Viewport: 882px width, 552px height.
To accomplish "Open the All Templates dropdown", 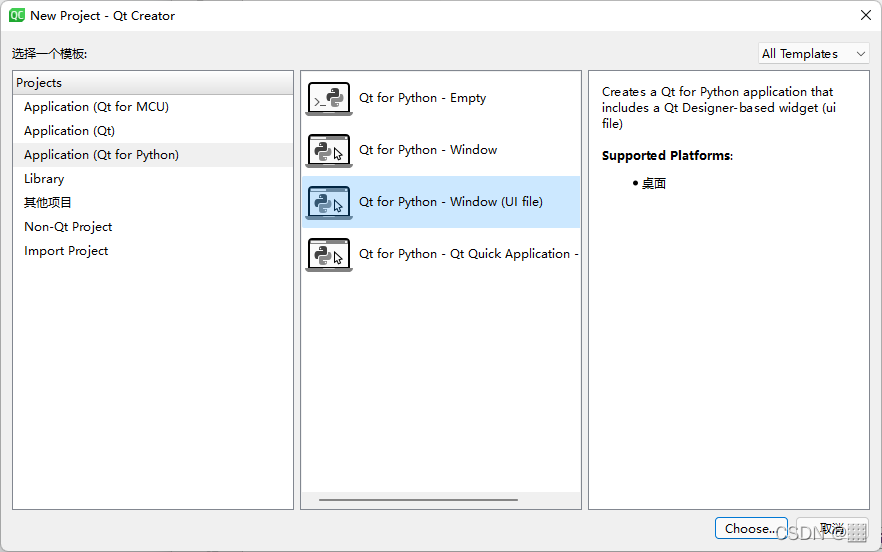I will tap(813, 53).
